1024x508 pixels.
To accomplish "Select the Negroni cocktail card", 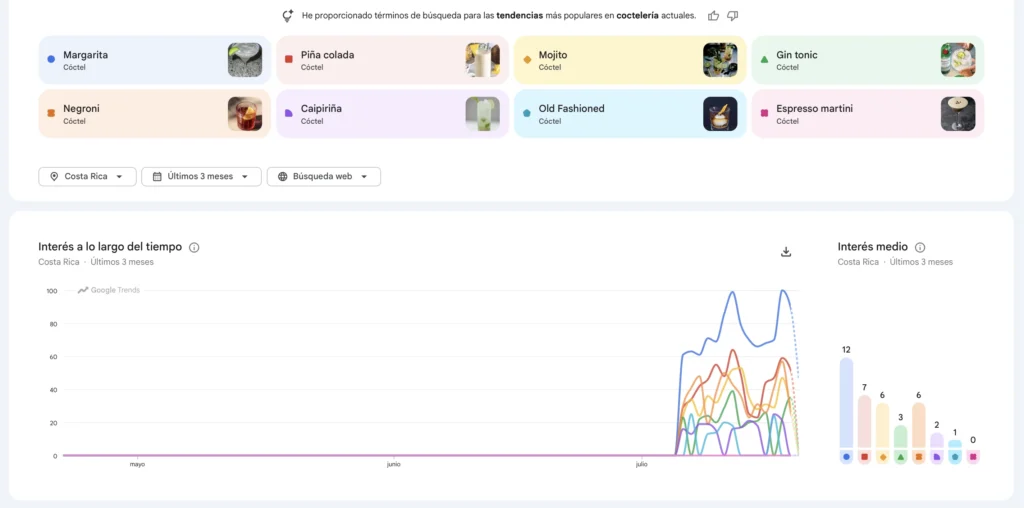I will point(155,114).
